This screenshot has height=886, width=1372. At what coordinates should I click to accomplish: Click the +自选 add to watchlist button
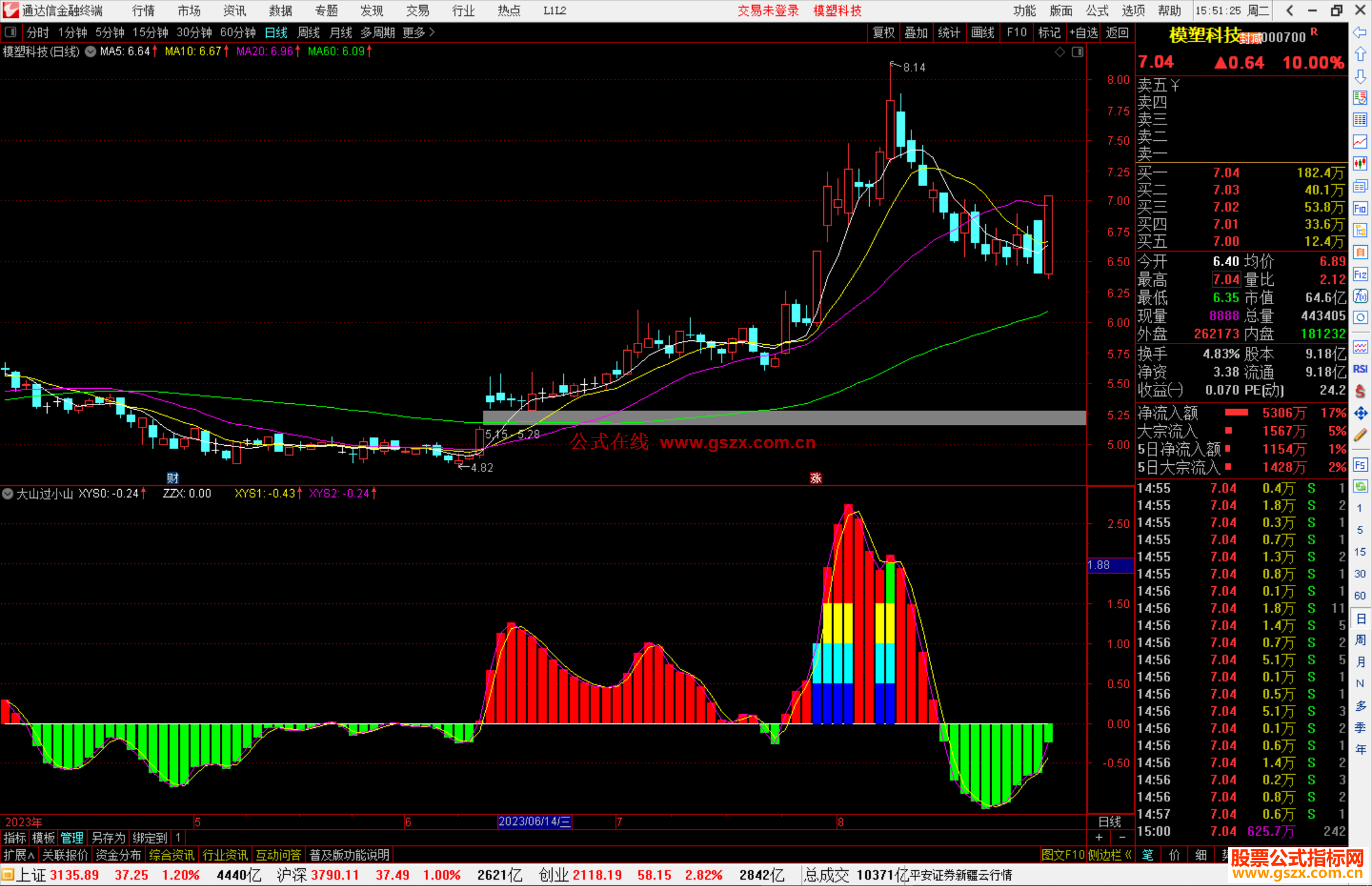tap(1083, 32)
